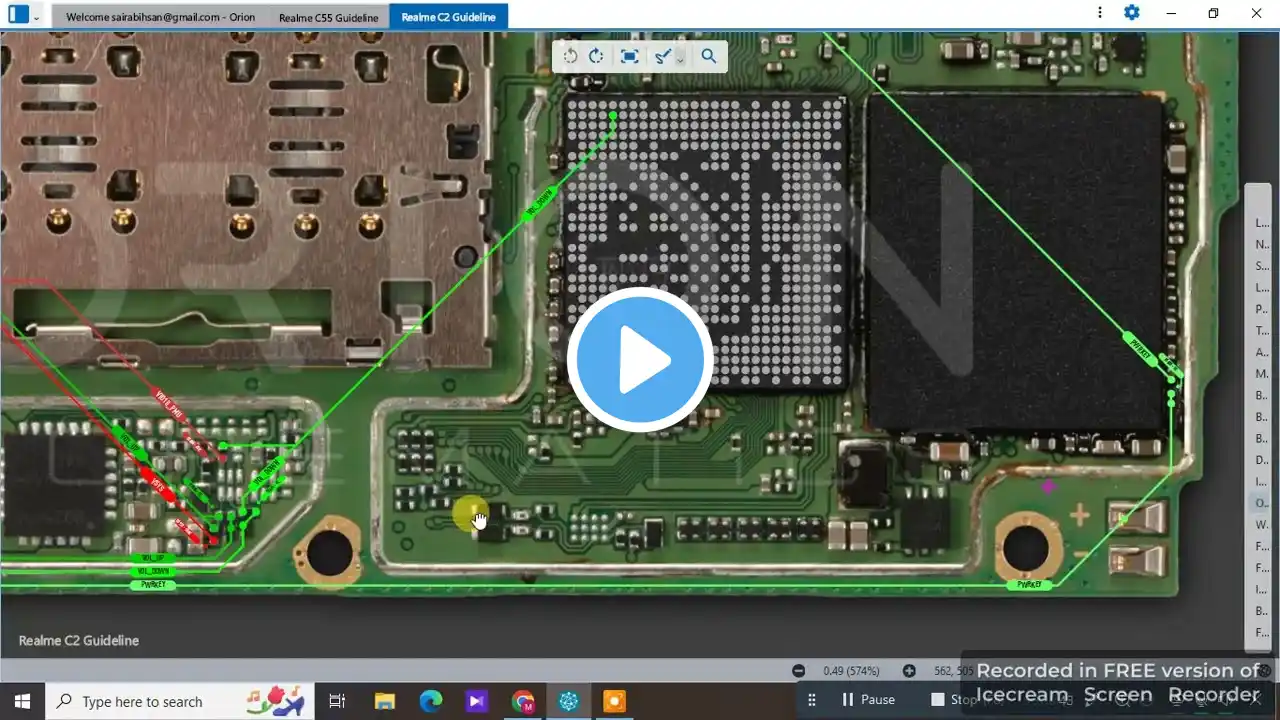Click the Windows Start button

22,701
